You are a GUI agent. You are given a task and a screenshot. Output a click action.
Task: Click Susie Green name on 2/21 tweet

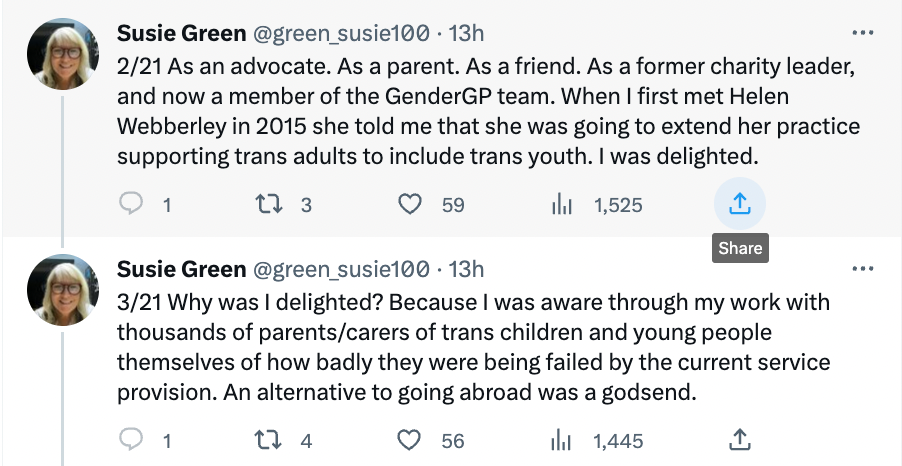(x=182, y=33)
